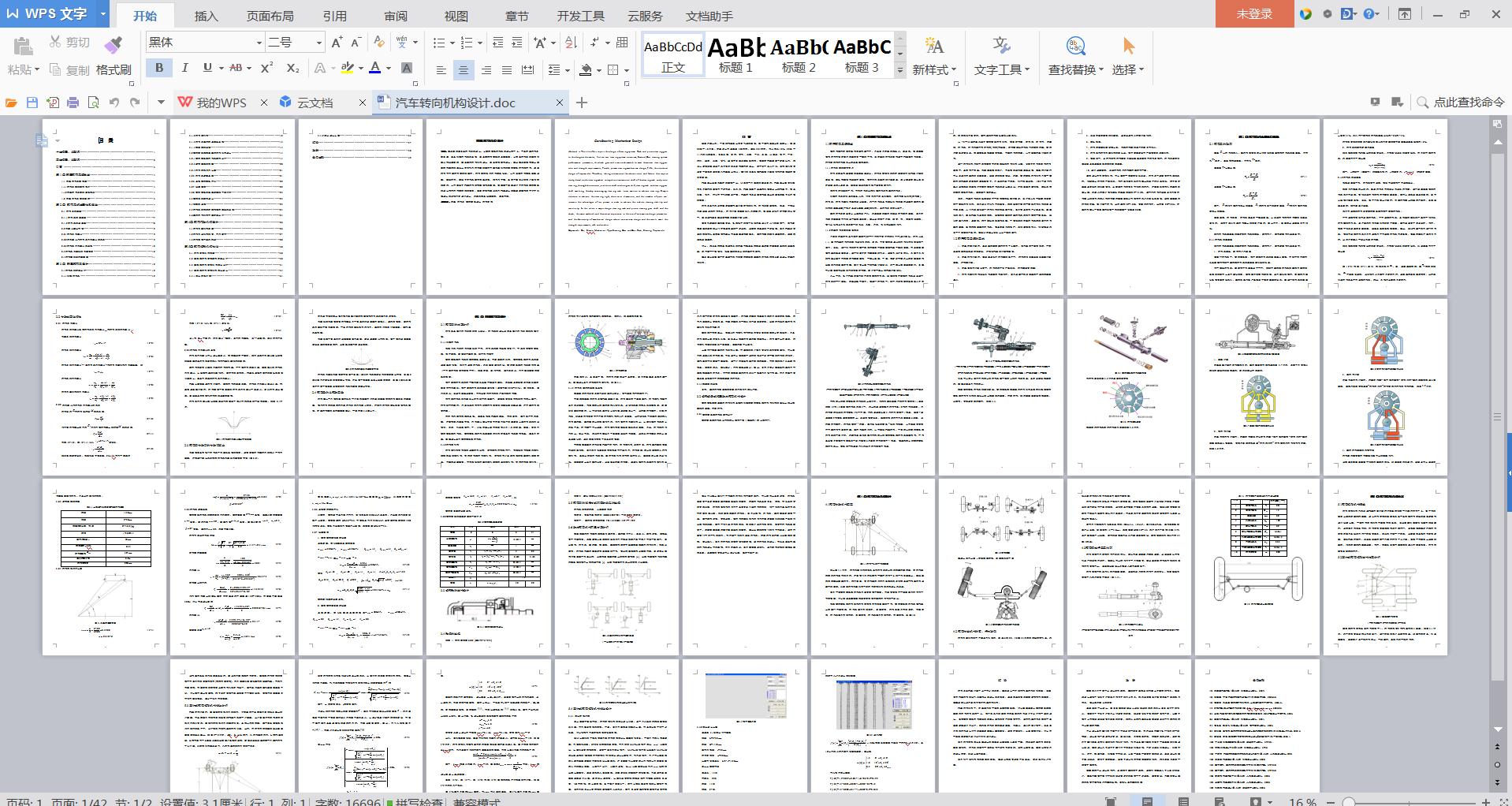1512x806 pixels.
Task: Decrease font size with the A- icon
Action: (356, 43)
